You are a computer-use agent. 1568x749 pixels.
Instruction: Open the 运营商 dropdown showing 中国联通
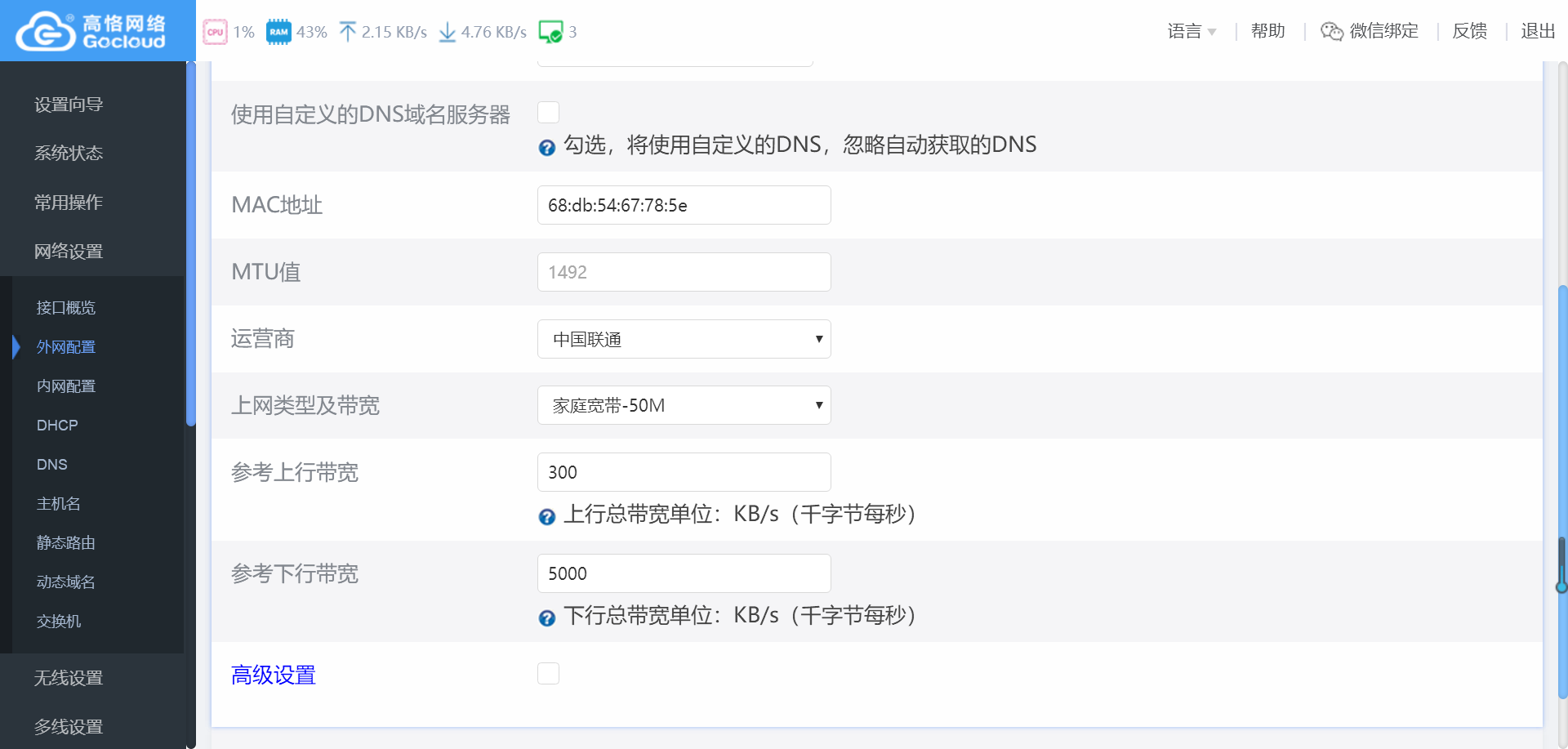684,339
